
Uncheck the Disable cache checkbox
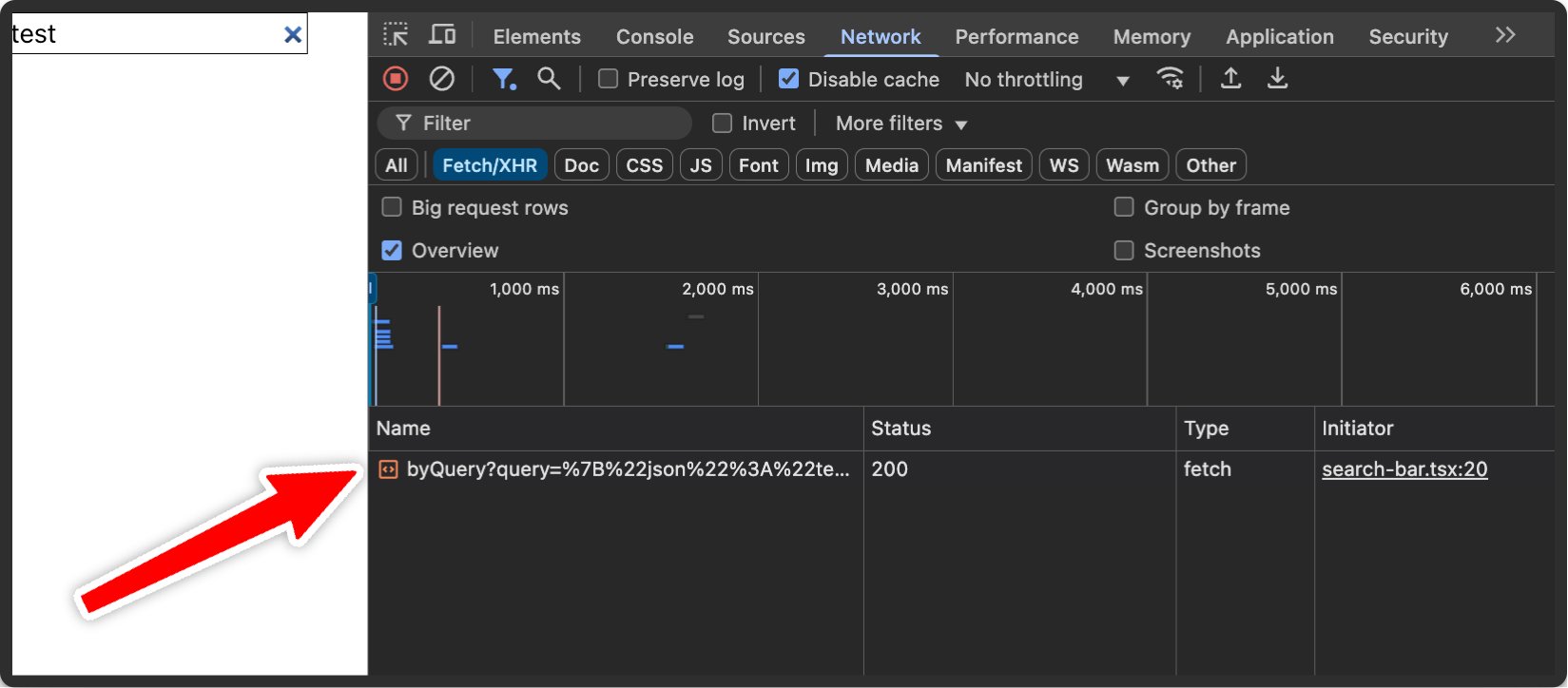[788, 79]
